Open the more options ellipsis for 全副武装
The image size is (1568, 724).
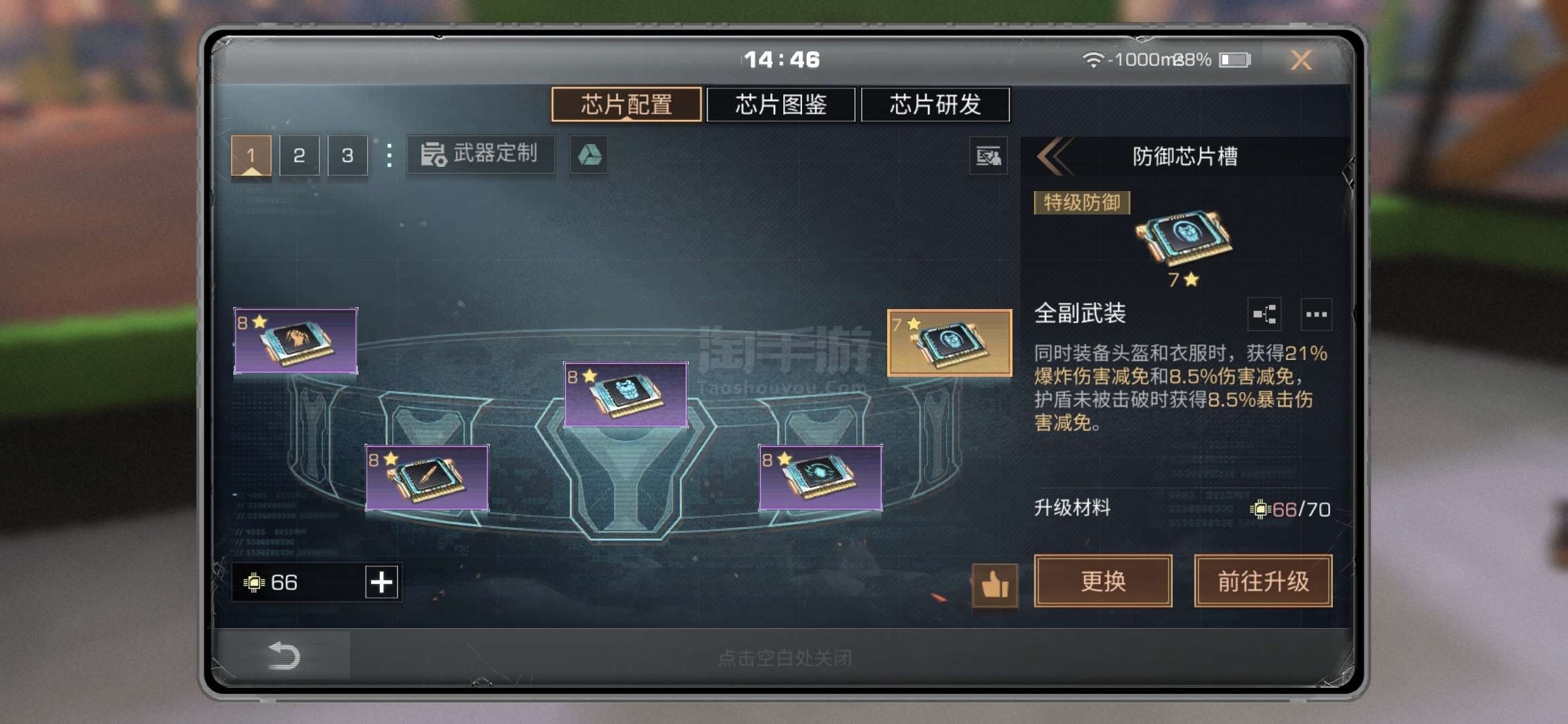pos(1316,314)
